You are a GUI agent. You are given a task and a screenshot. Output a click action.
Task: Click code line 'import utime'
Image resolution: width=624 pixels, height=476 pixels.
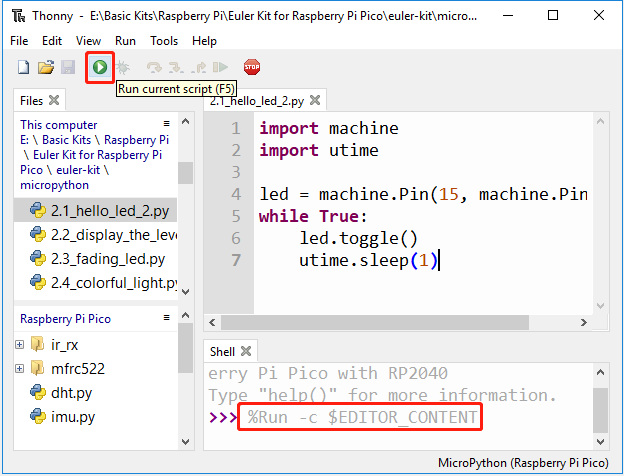[319, 150]
